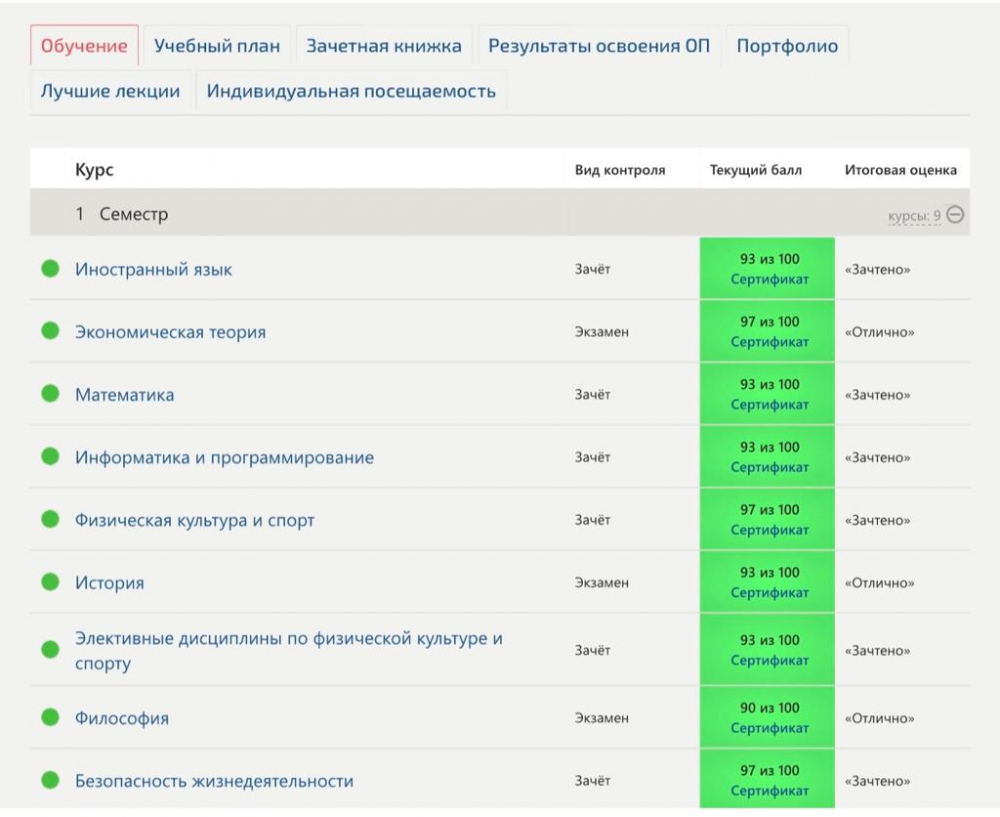The height and width of the screenshot is (817, 1000).
Task: Open the Физическая культура и спорт course
Action: click(195, 520)
